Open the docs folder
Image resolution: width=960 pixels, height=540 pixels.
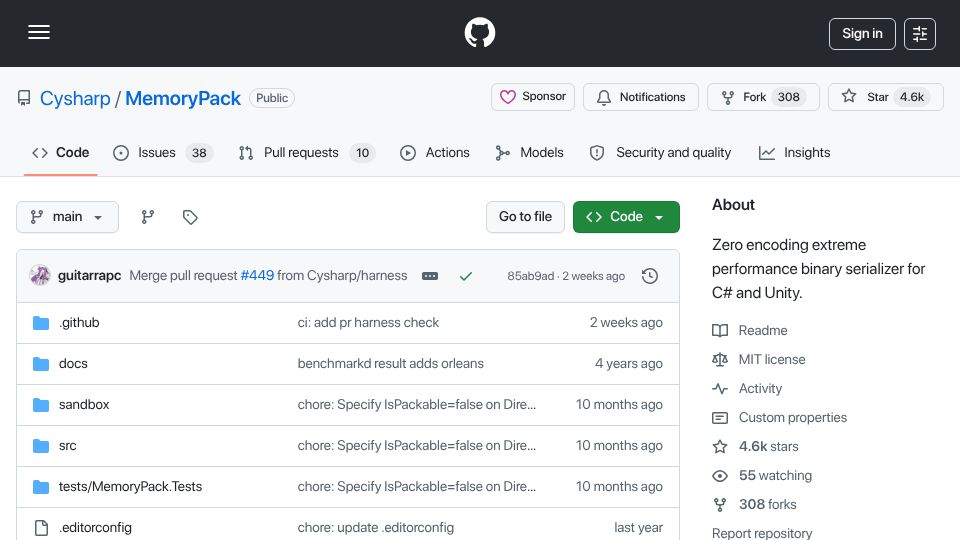(x=73, y=364)
